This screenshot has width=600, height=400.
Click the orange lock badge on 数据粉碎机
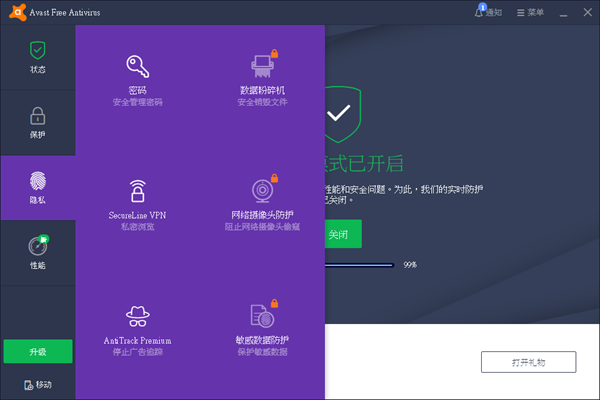point(274,53)
